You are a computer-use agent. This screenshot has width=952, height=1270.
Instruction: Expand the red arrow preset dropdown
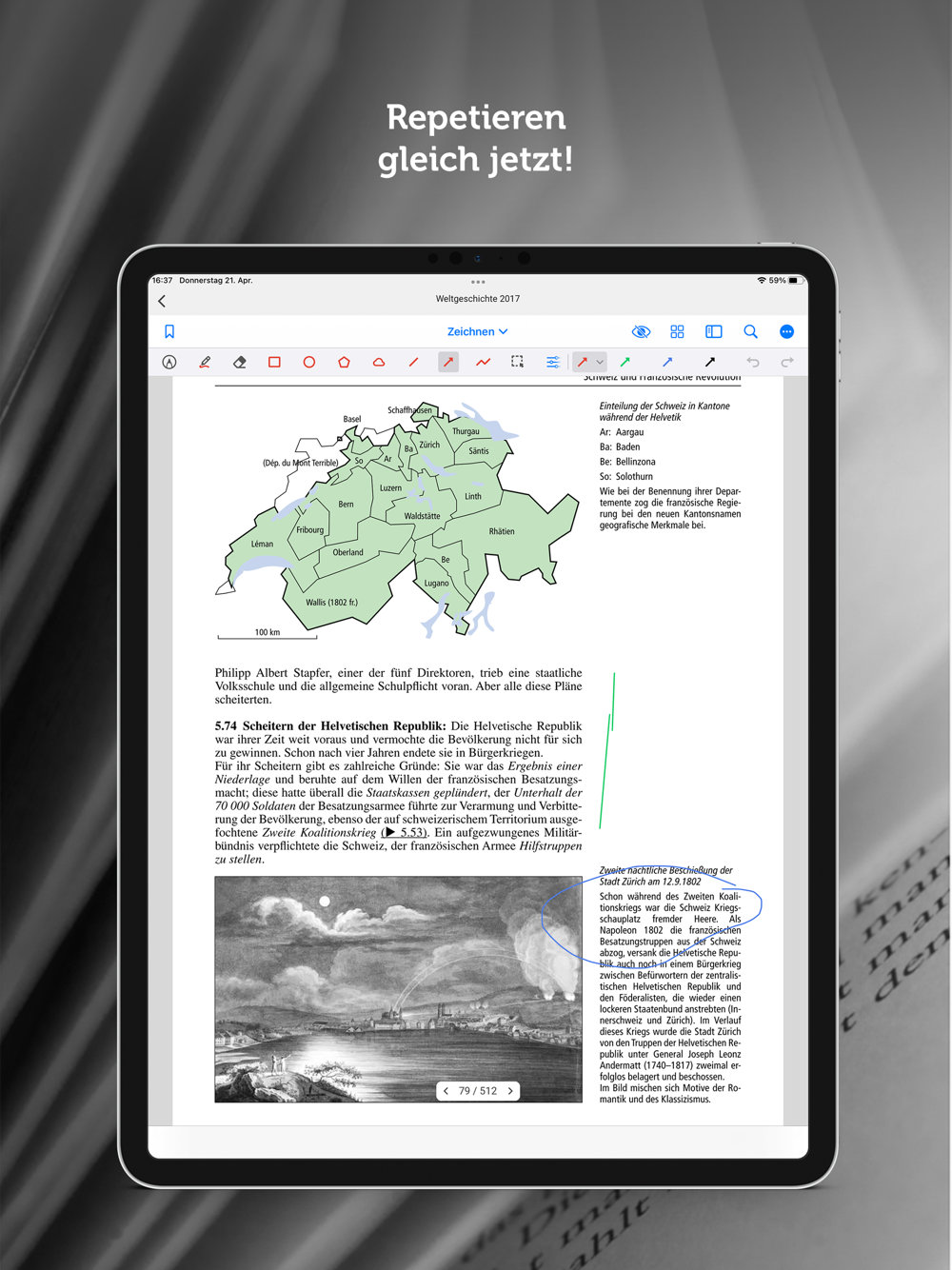click(600, 362)
